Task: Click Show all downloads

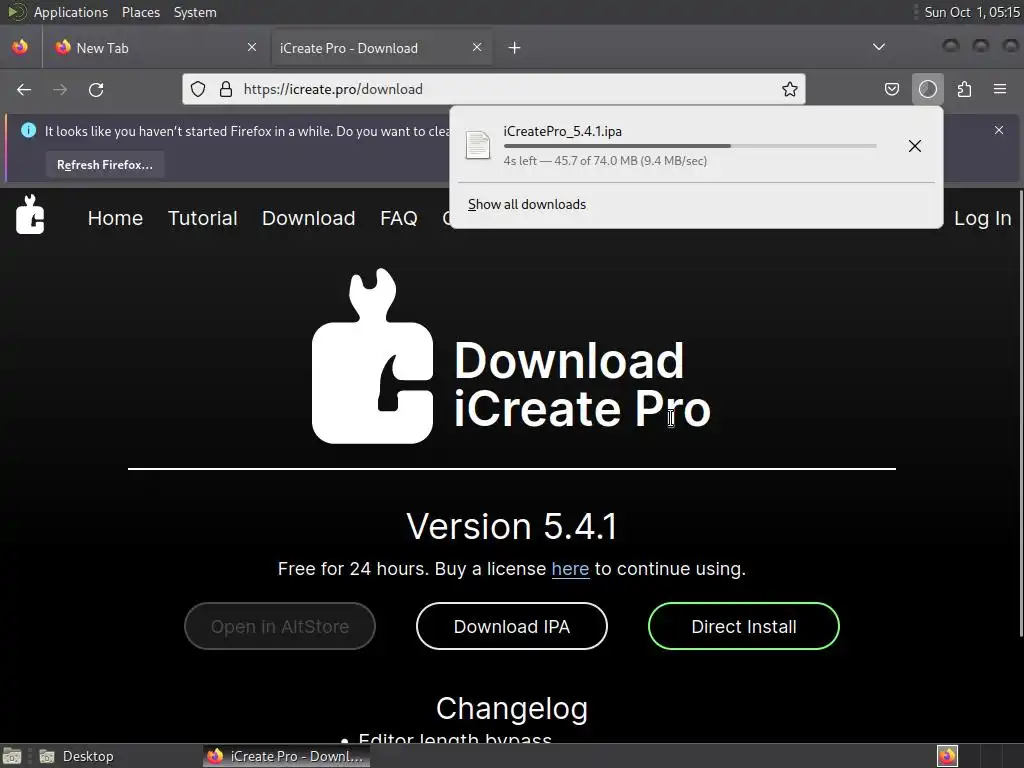Action: pyautogui.click(x=526, y=204)
